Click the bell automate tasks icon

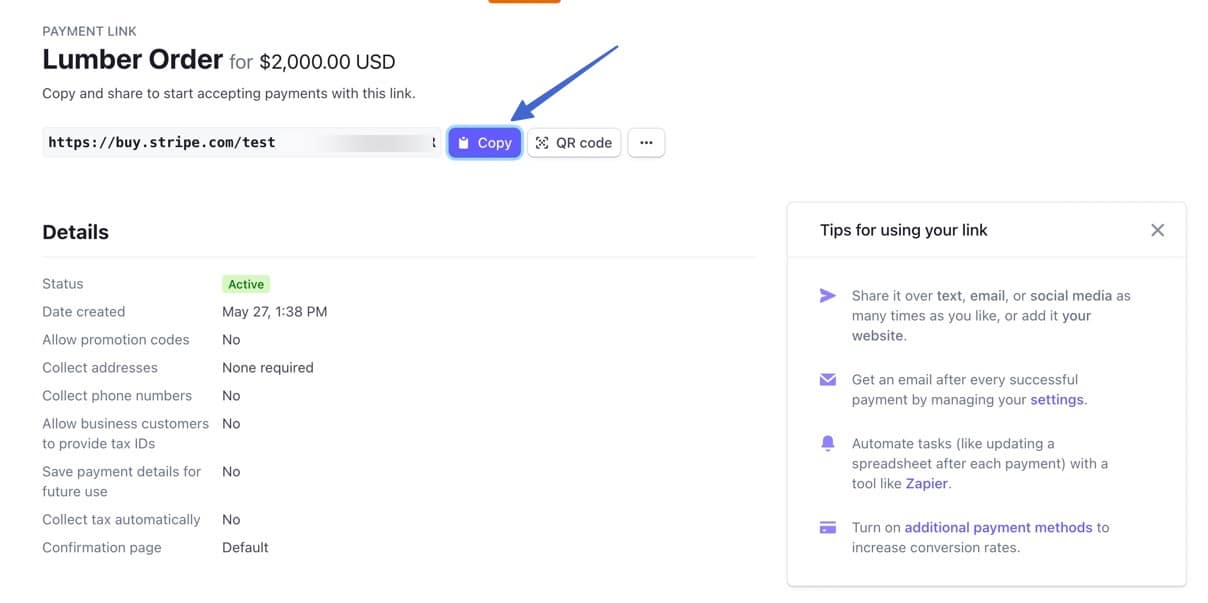pyautogui.click(x=828, y=444)
